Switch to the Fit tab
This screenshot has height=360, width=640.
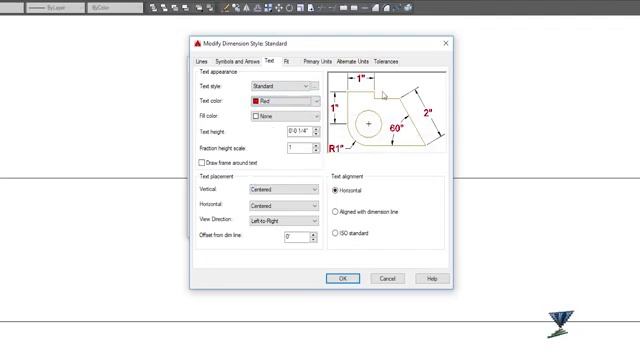click(287, 62)
